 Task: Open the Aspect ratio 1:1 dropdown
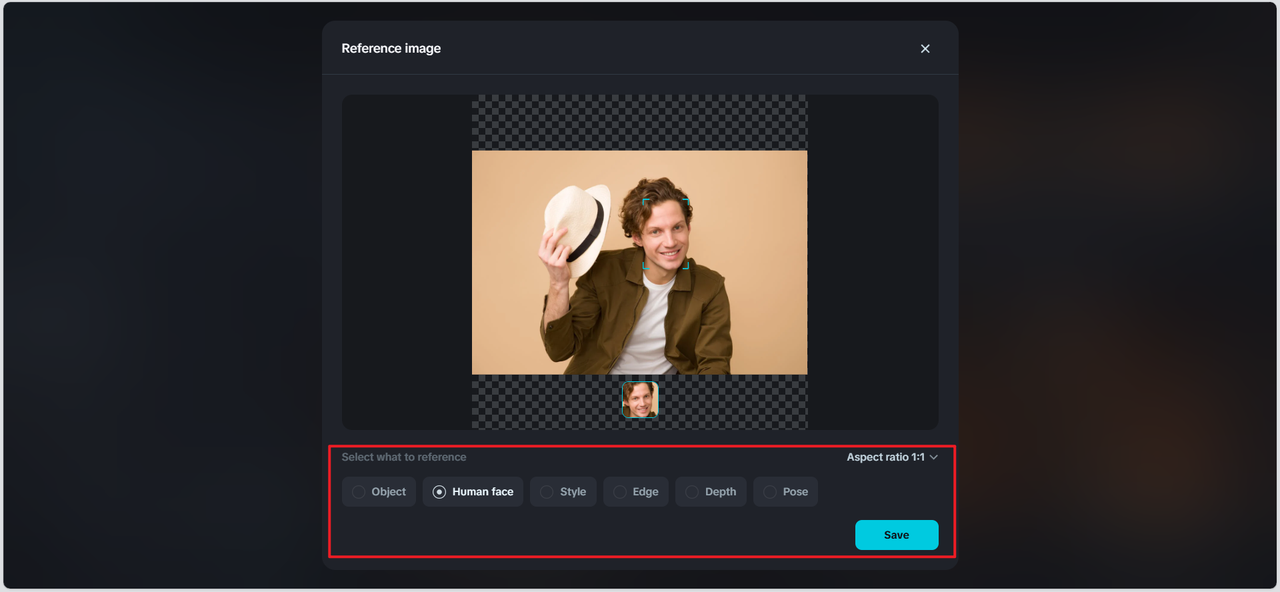[892, 457]
